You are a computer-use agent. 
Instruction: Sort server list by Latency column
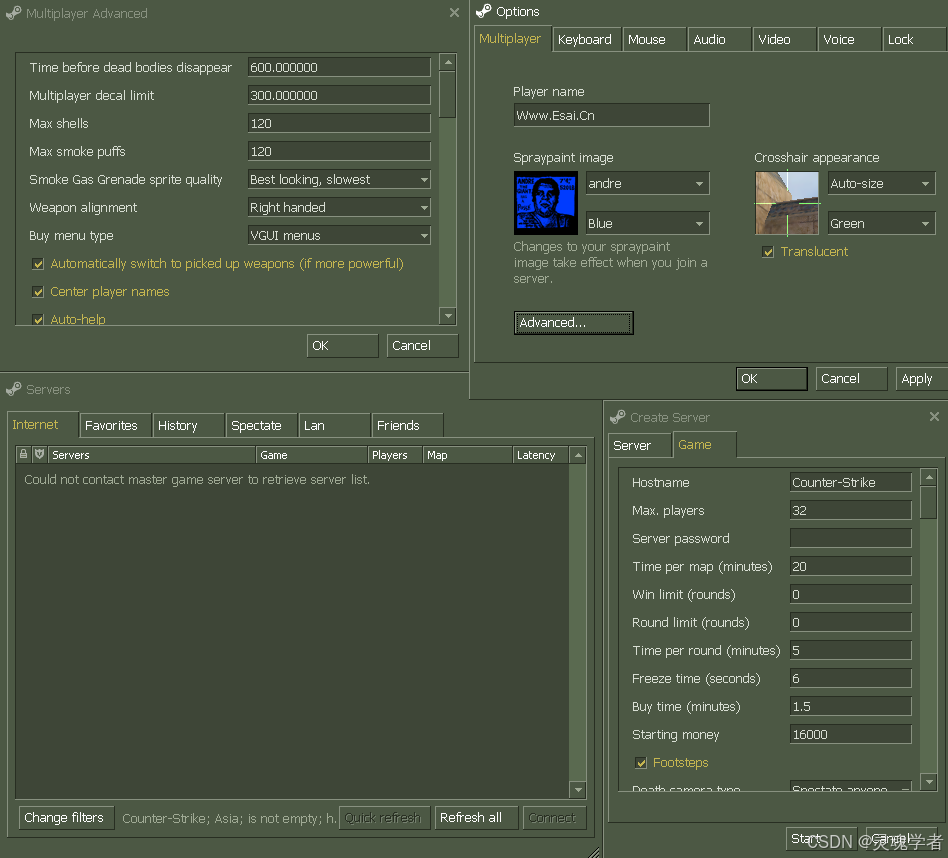[x=540, y=455]
